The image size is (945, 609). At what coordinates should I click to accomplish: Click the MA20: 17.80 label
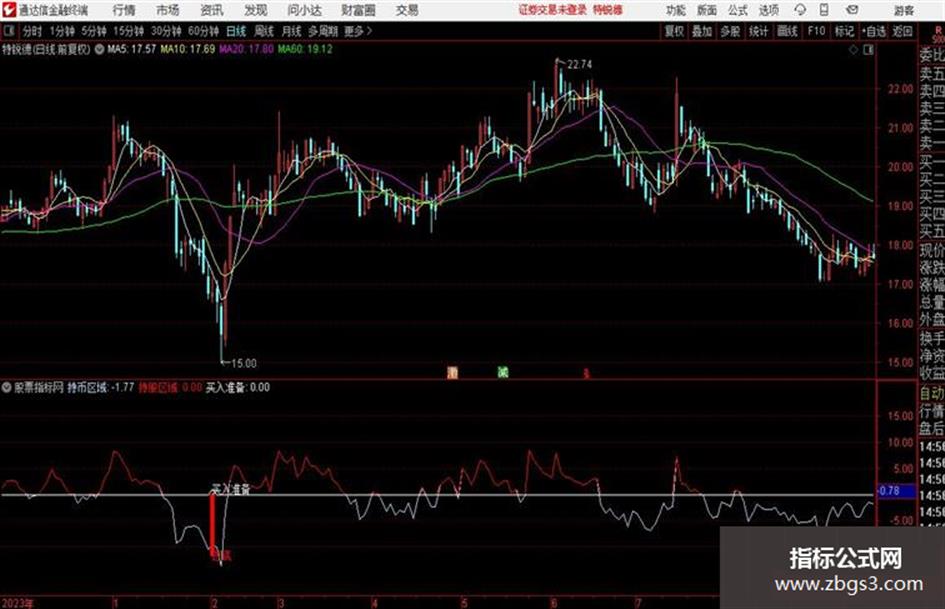point(246,49)
